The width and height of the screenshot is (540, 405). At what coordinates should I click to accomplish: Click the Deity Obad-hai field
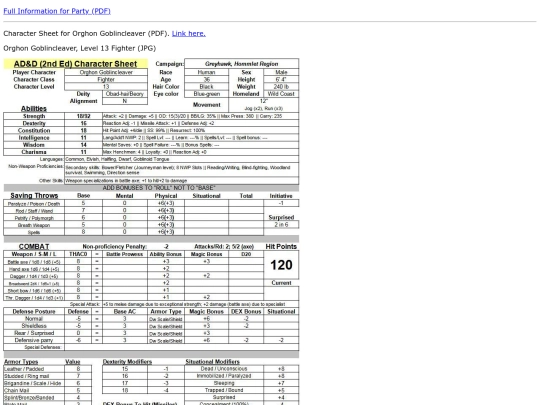click(x=125, y=94)
